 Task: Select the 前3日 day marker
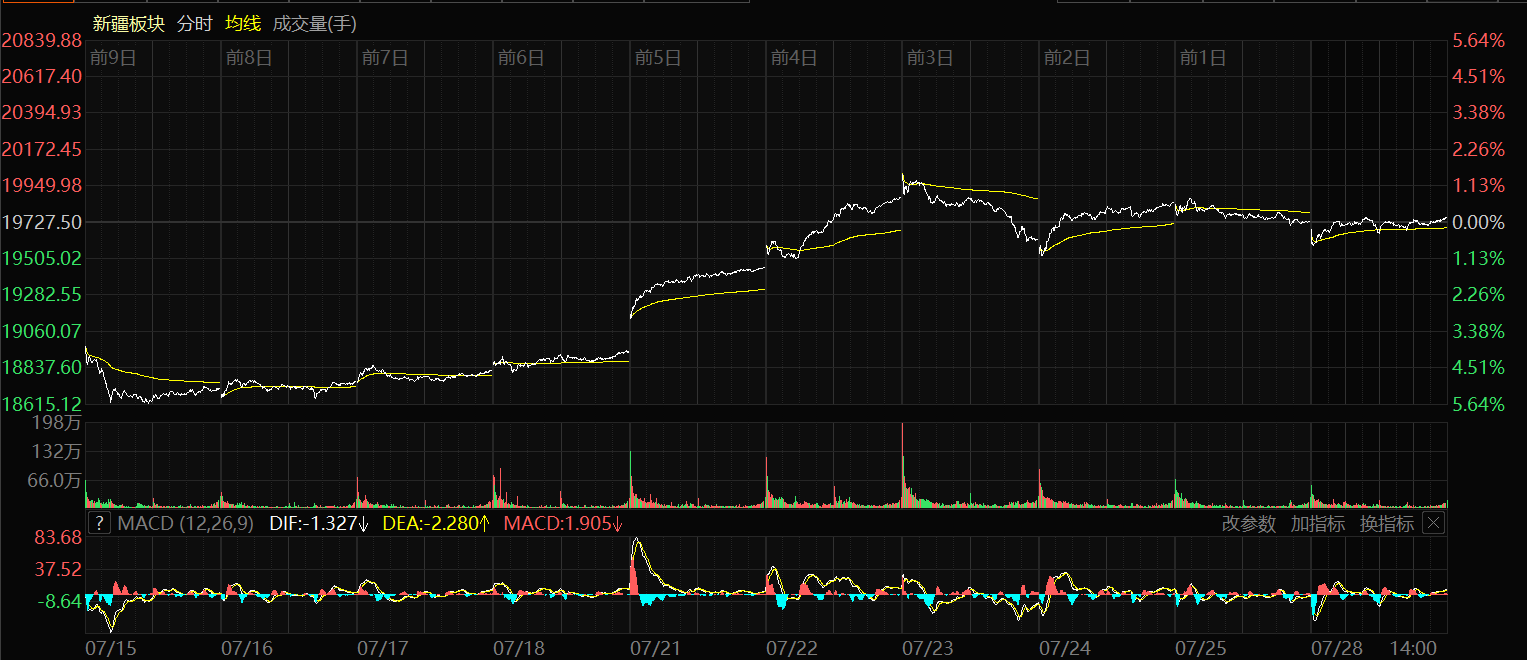[x=929, y=58]
